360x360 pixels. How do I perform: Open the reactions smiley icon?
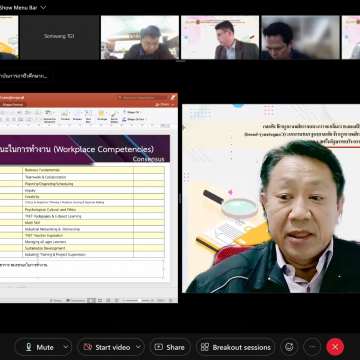pos(289,347)
